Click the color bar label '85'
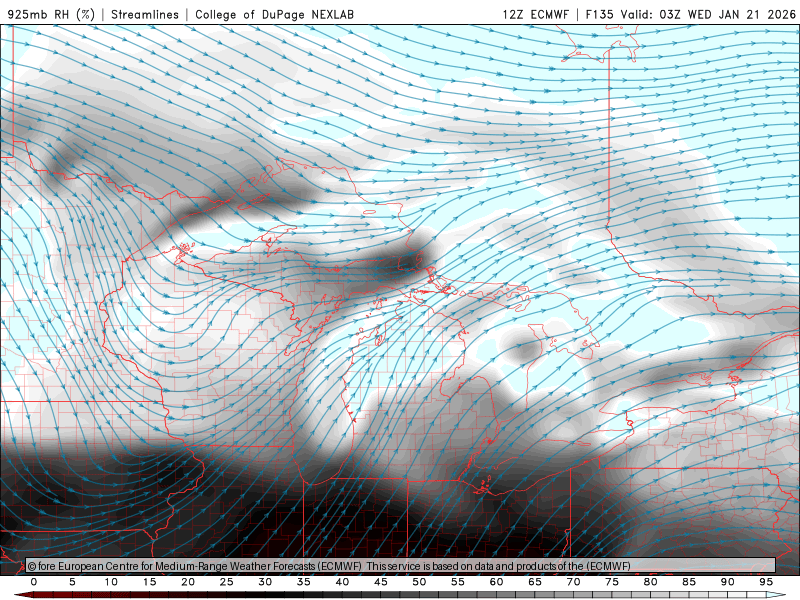This screenshot has height=600, width=800. coord(689,582)
